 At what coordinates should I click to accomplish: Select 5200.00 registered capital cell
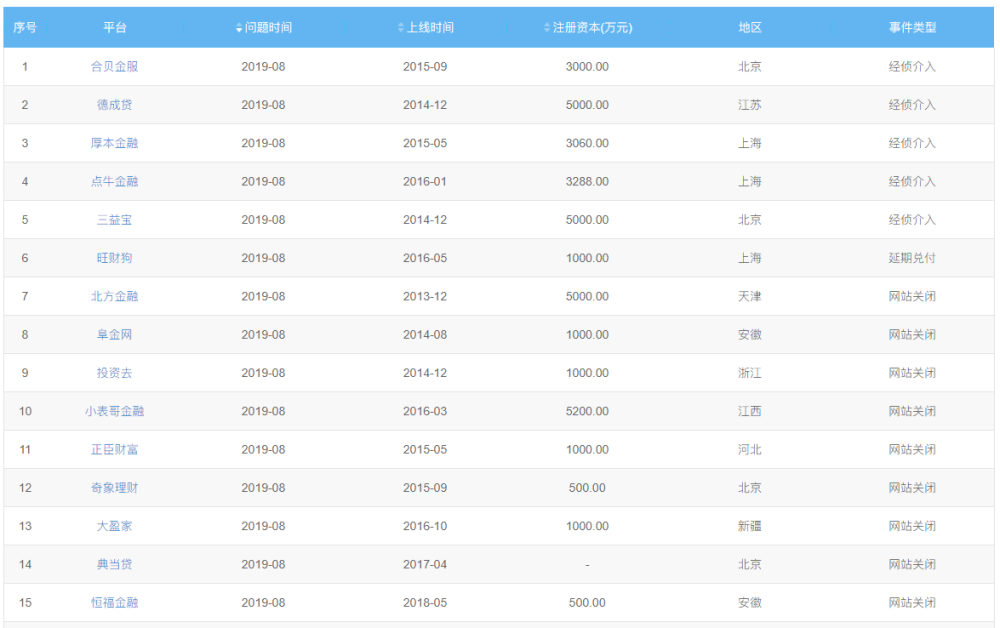[587, 411]
